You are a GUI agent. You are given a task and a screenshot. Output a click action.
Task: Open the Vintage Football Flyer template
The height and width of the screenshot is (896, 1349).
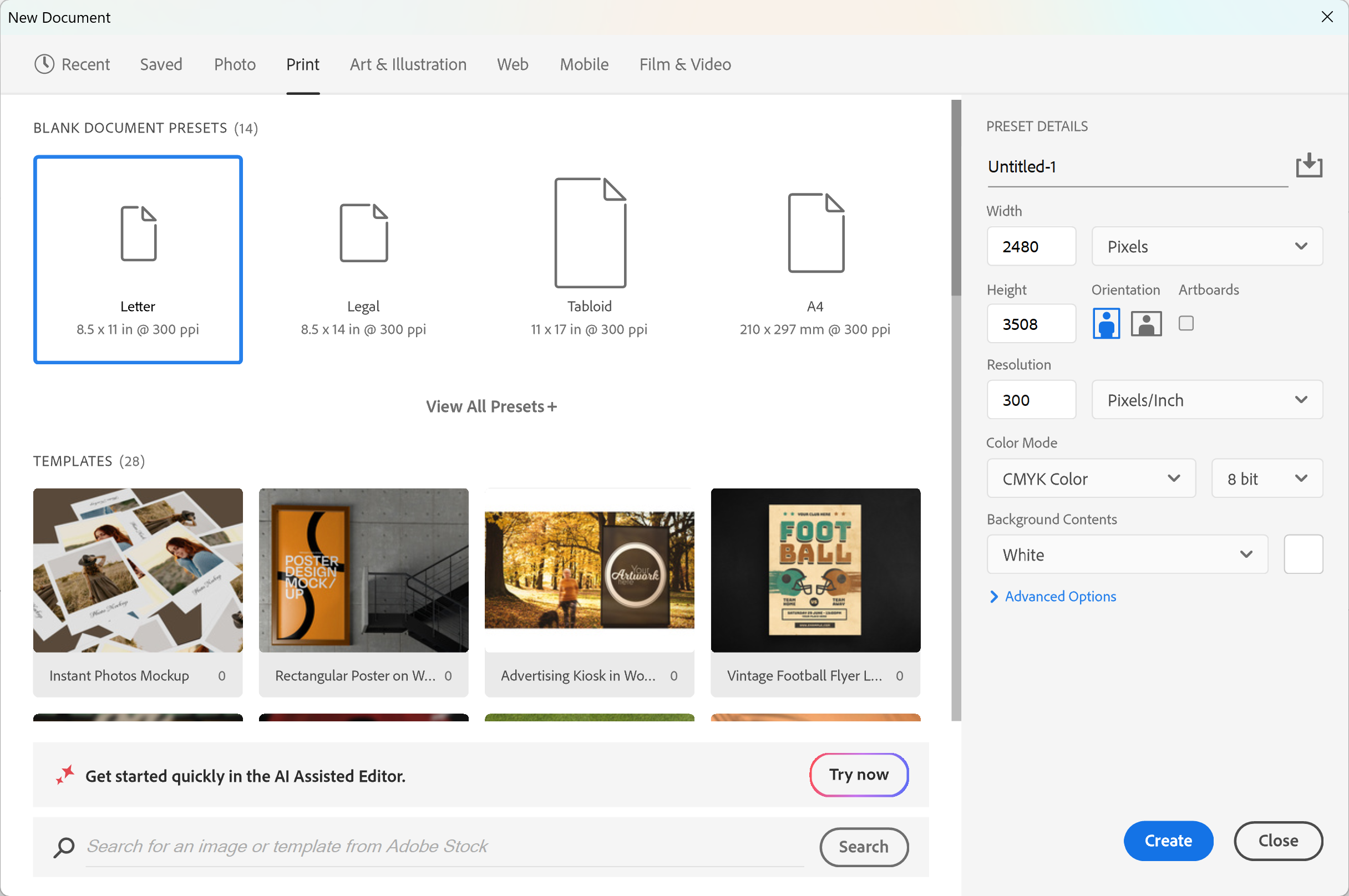[816, 593]
